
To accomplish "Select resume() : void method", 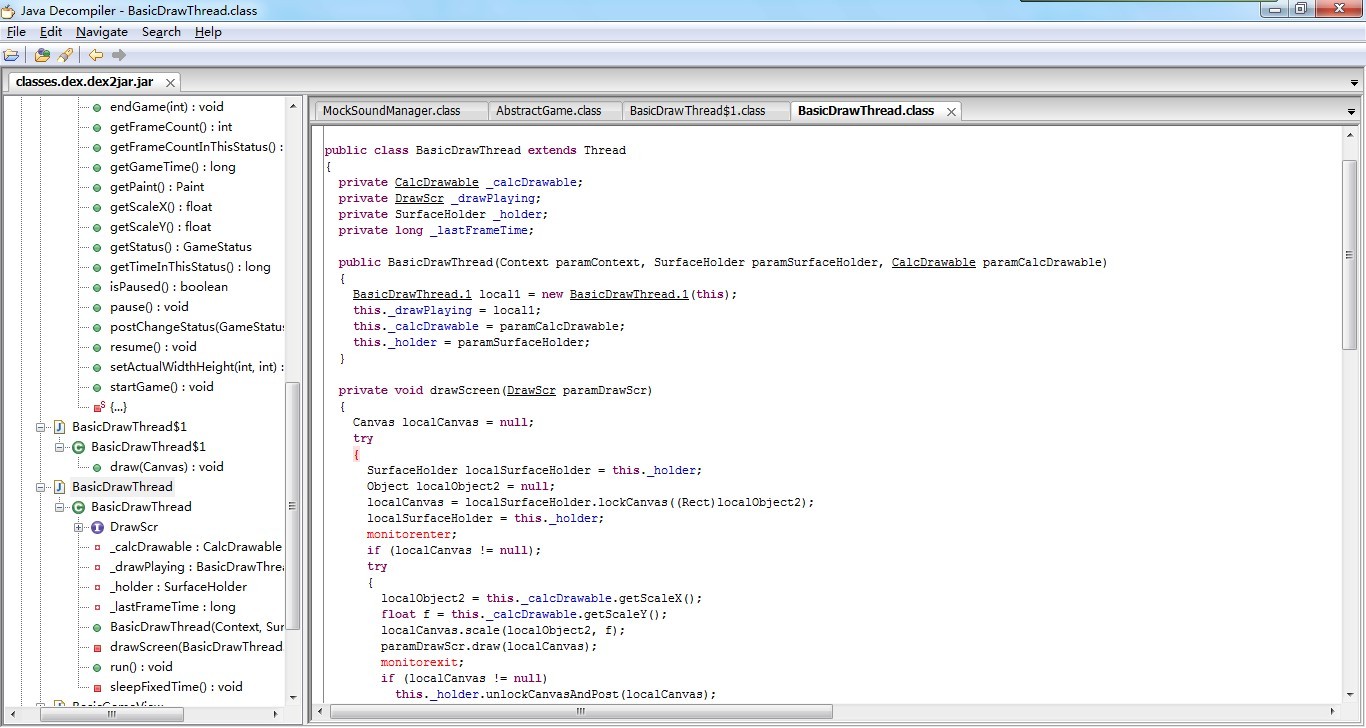I will tap(153, 347).
